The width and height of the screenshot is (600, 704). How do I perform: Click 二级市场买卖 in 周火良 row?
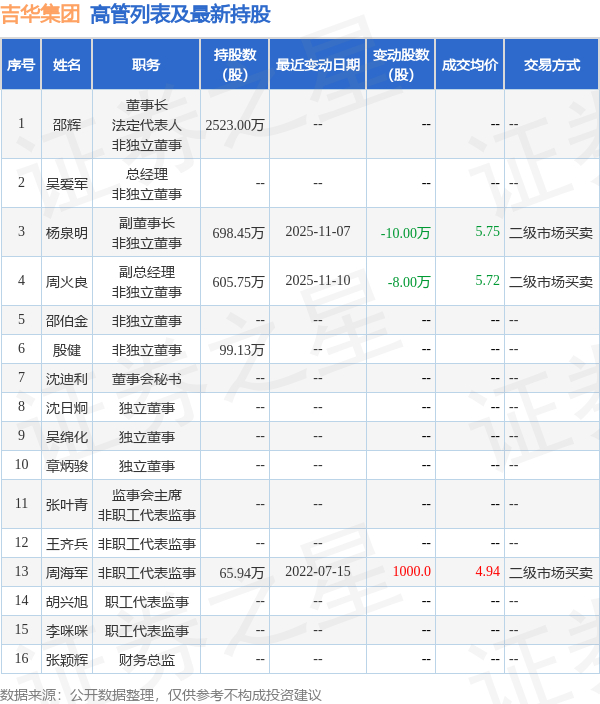(551, 282)
